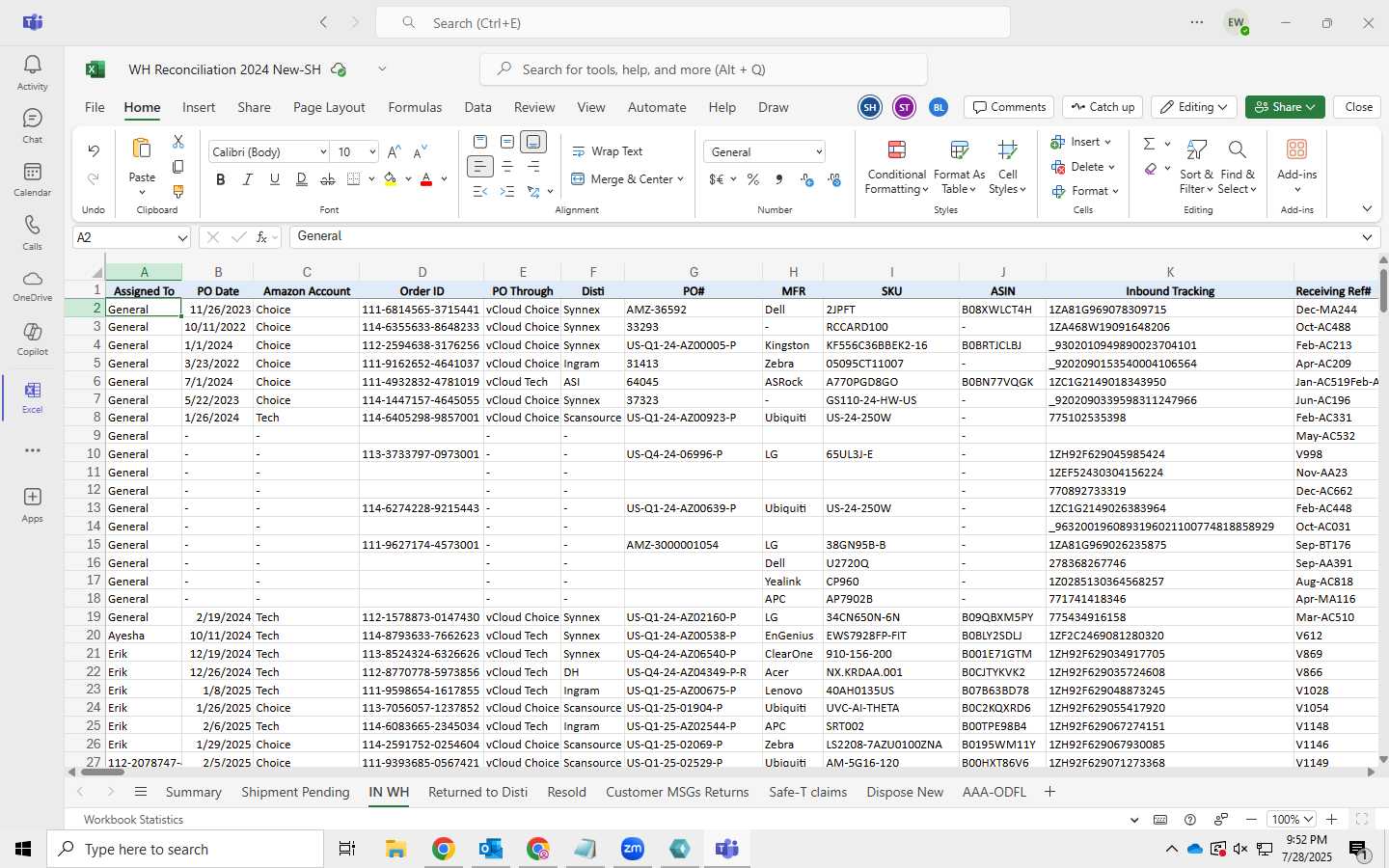This screenshot has width=1389, height=868.
Task: Click the Cut scissors icon
Action: pyautogui.click(x=178, y=142)
